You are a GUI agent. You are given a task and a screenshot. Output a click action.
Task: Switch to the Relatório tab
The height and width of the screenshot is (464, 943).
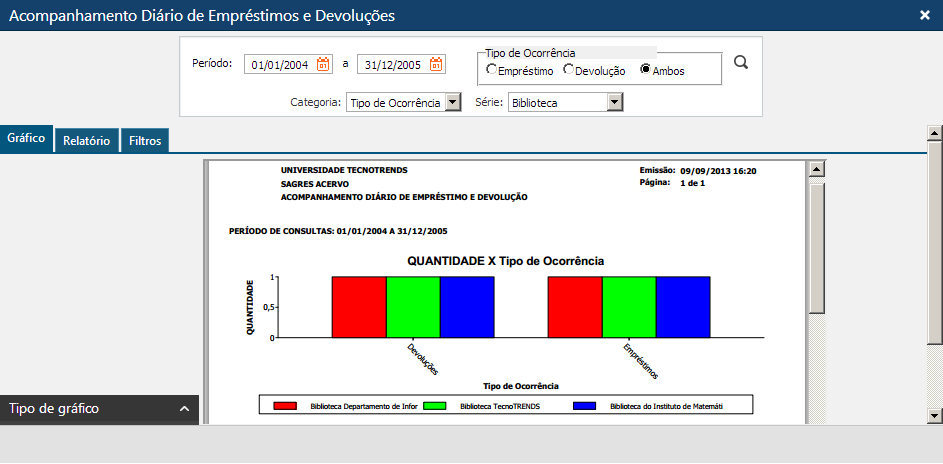point(86,141)
